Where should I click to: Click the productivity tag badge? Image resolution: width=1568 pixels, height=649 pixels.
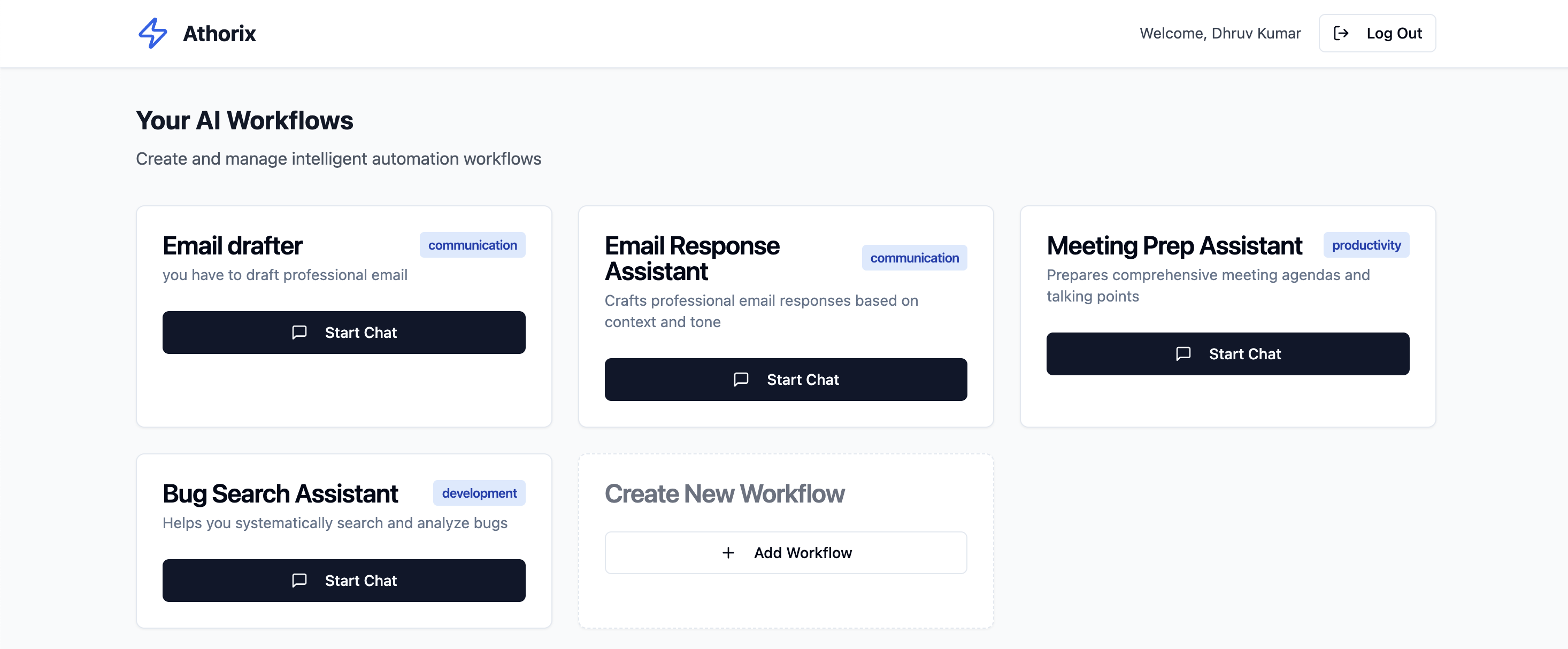tap(1365, 245)
